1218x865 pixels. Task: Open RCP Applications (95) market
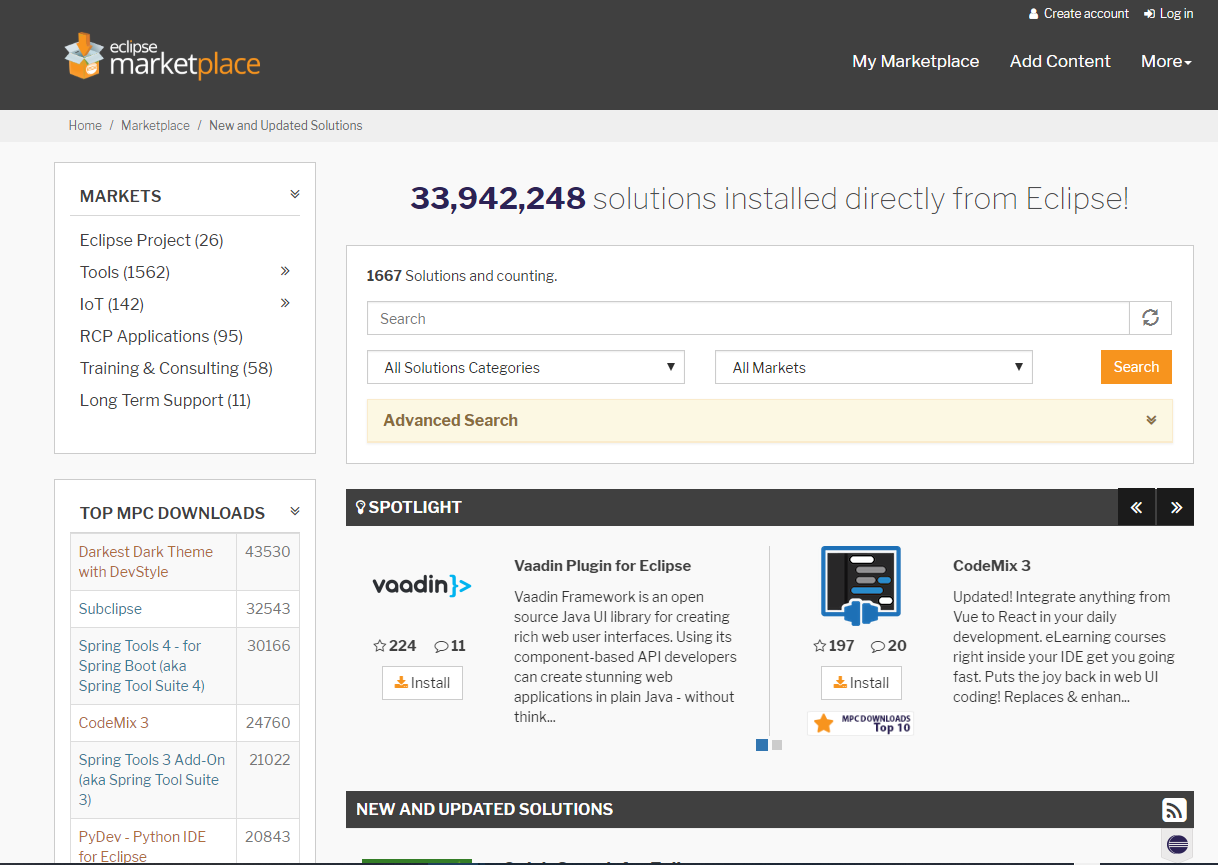tap(162, 336)
